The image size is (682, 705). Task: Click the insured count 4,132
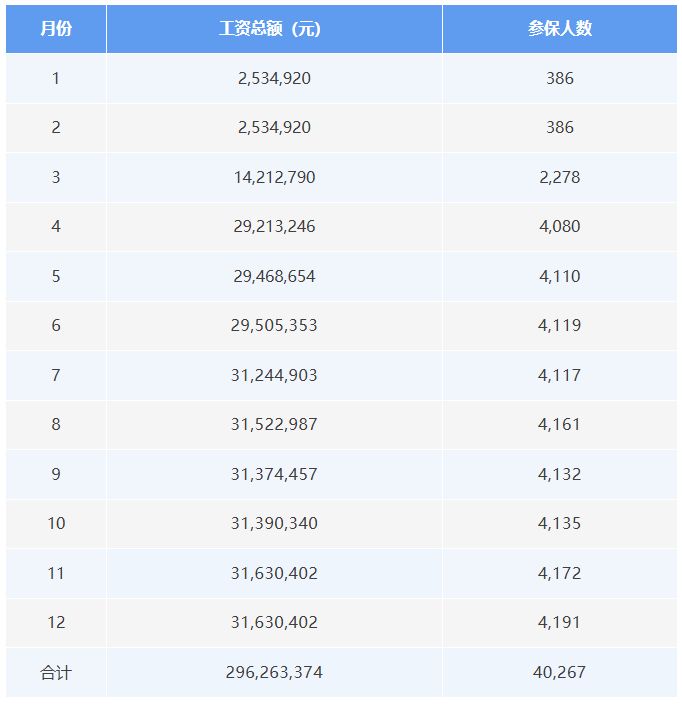[560, 474]
